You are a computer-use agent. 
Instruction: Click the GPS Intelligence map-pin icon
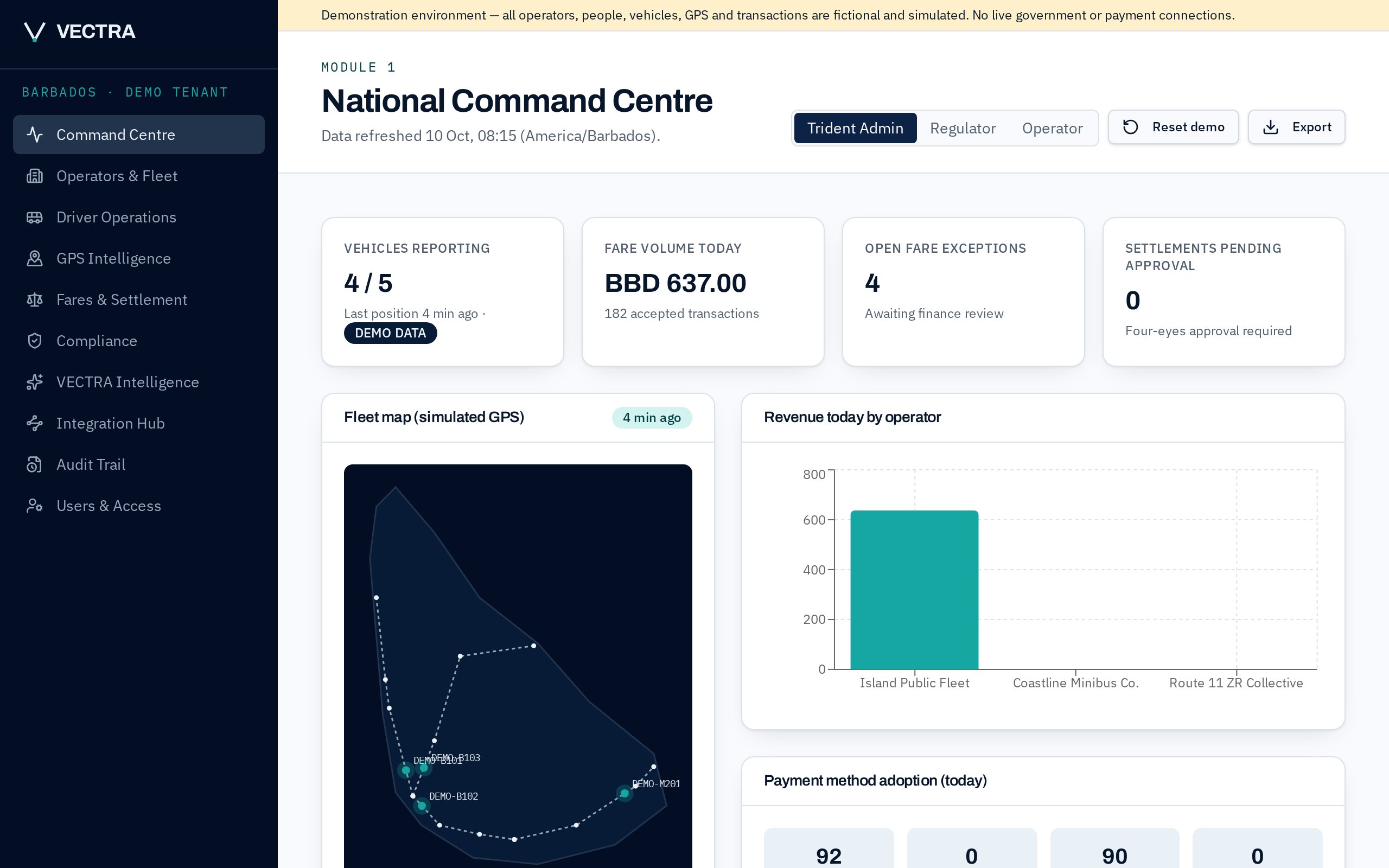tap(35, 258)
